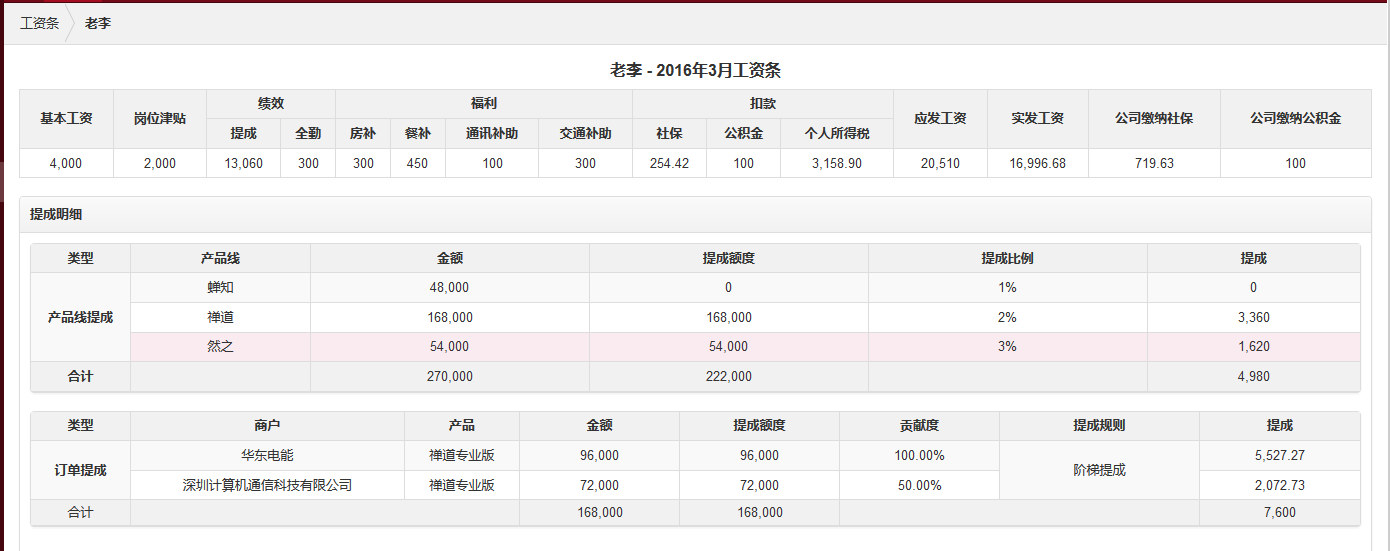Viewport: 1390px width, 551px height.
Task: Click the 产品线 column header
Action: coord(220,258)
